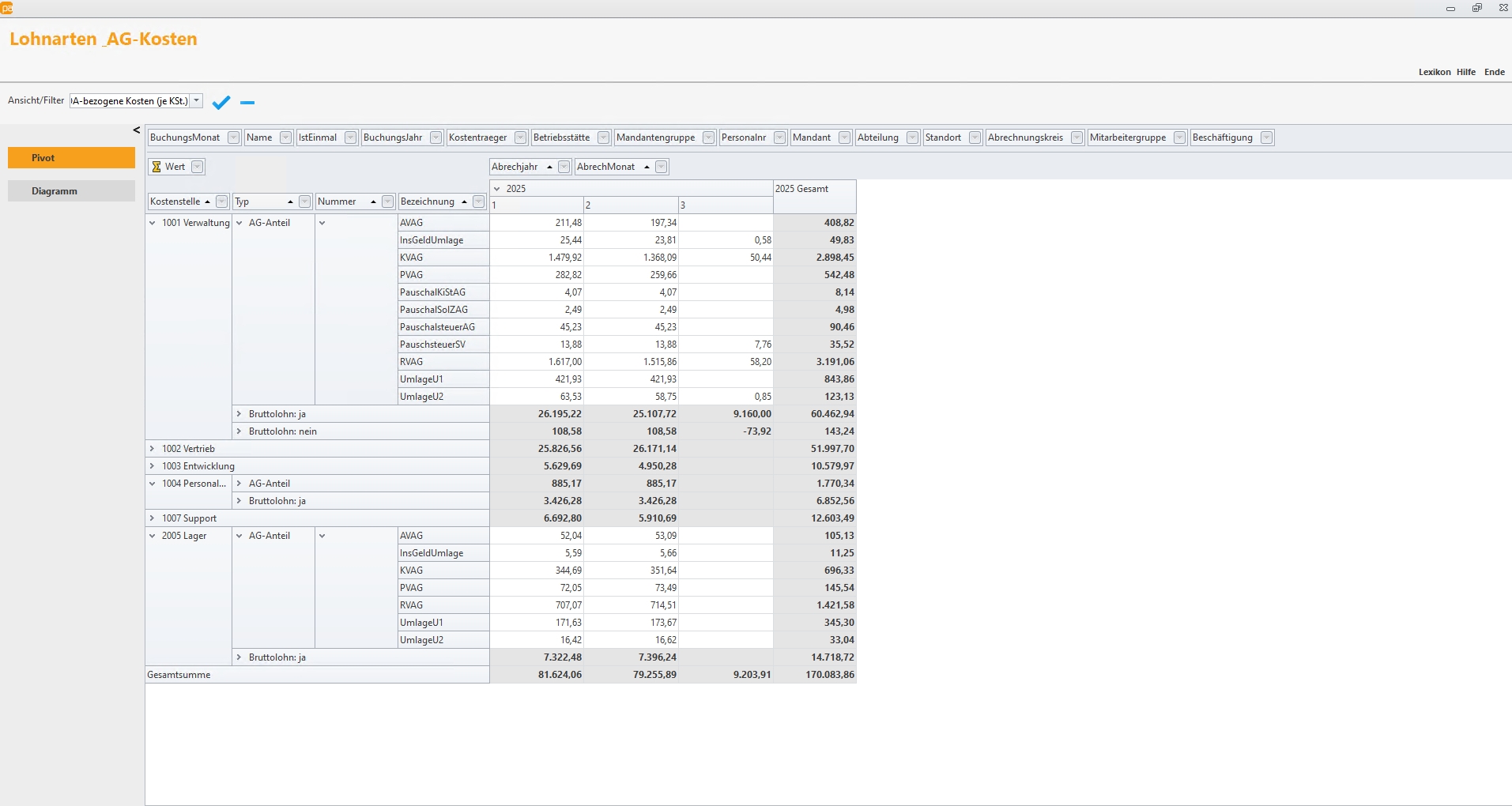Switch to the Pivot tab
The height and width of the screenshot is (806, 1512).
[71, 158]
